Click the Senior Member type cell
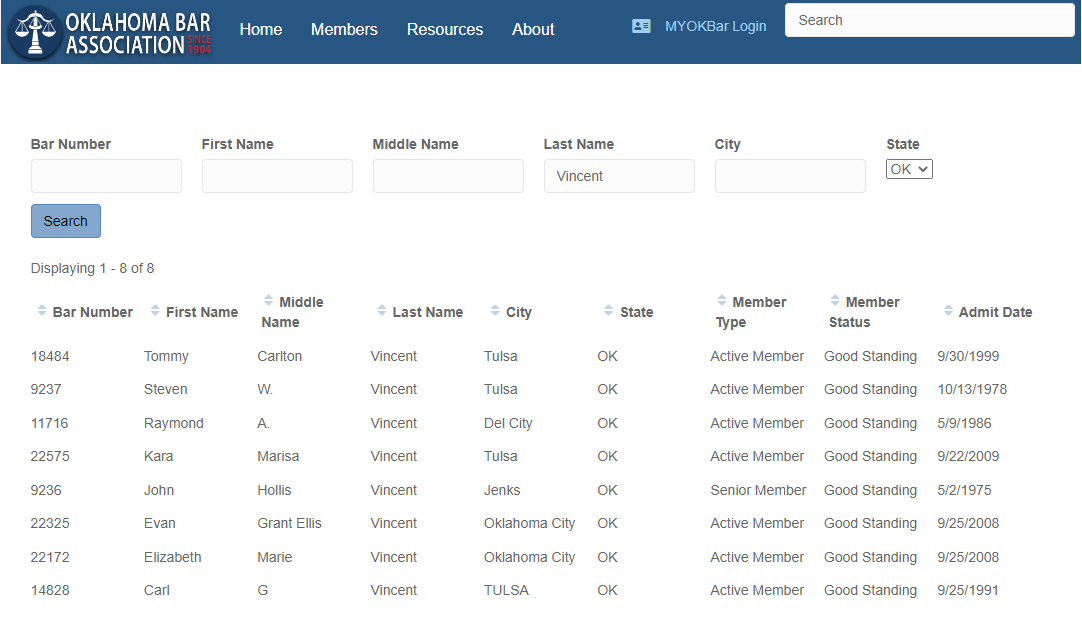The image size is (1082, 623). [758, 490]
